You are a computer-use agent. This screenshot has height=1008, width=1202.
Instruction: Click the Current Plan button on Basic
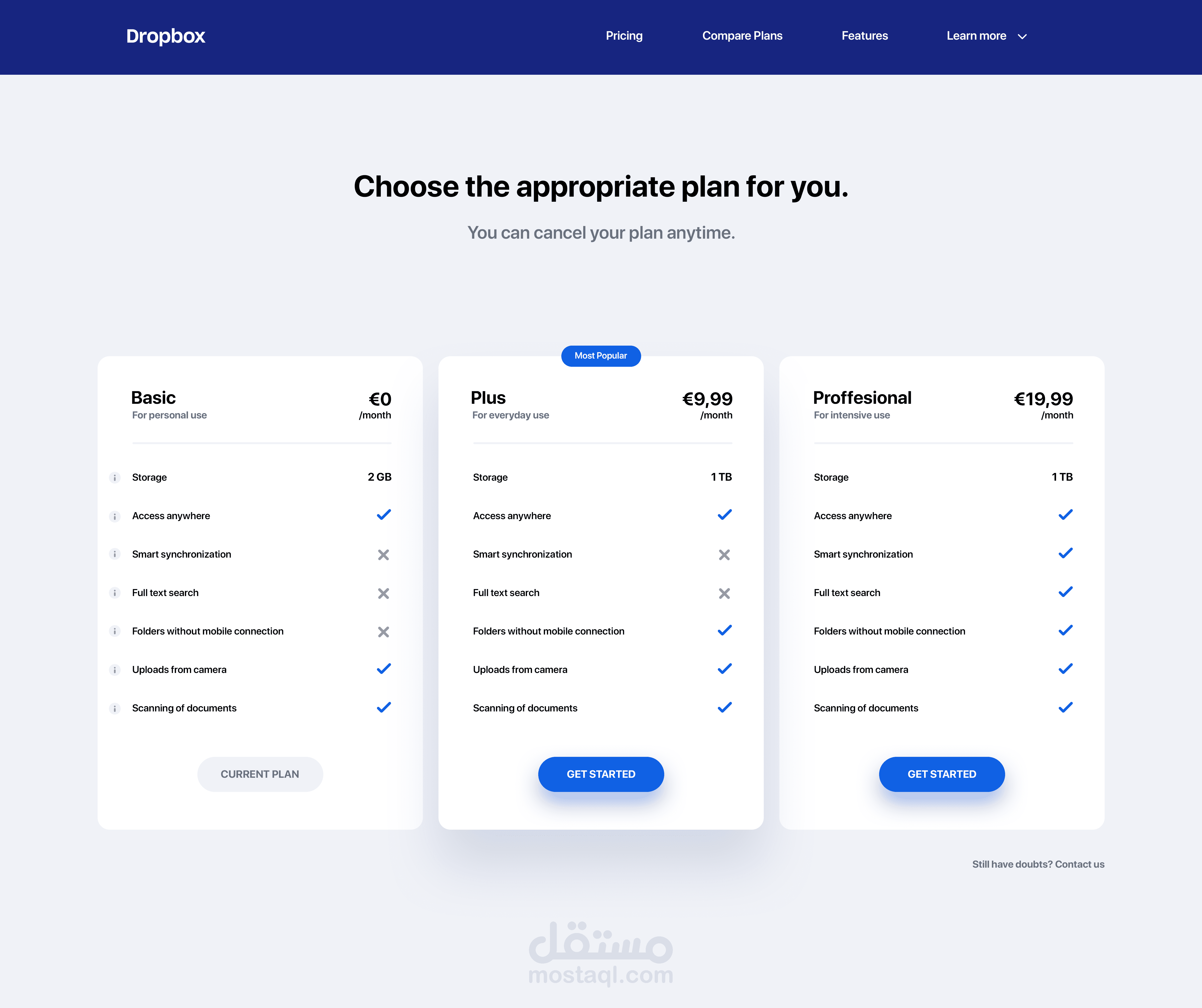click(x=260, y=773)
